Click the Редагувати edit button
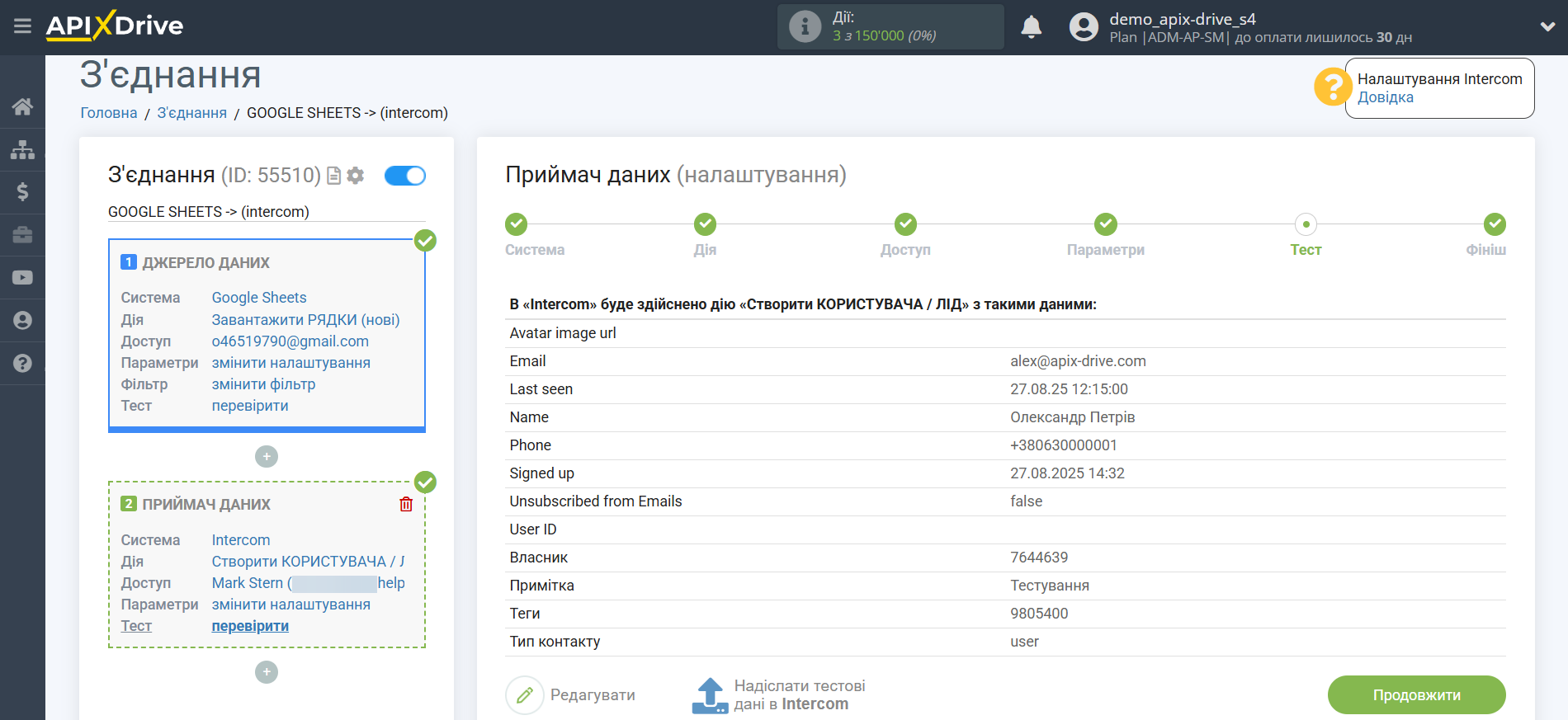1568x720 pixels. [x=571, y=695]
